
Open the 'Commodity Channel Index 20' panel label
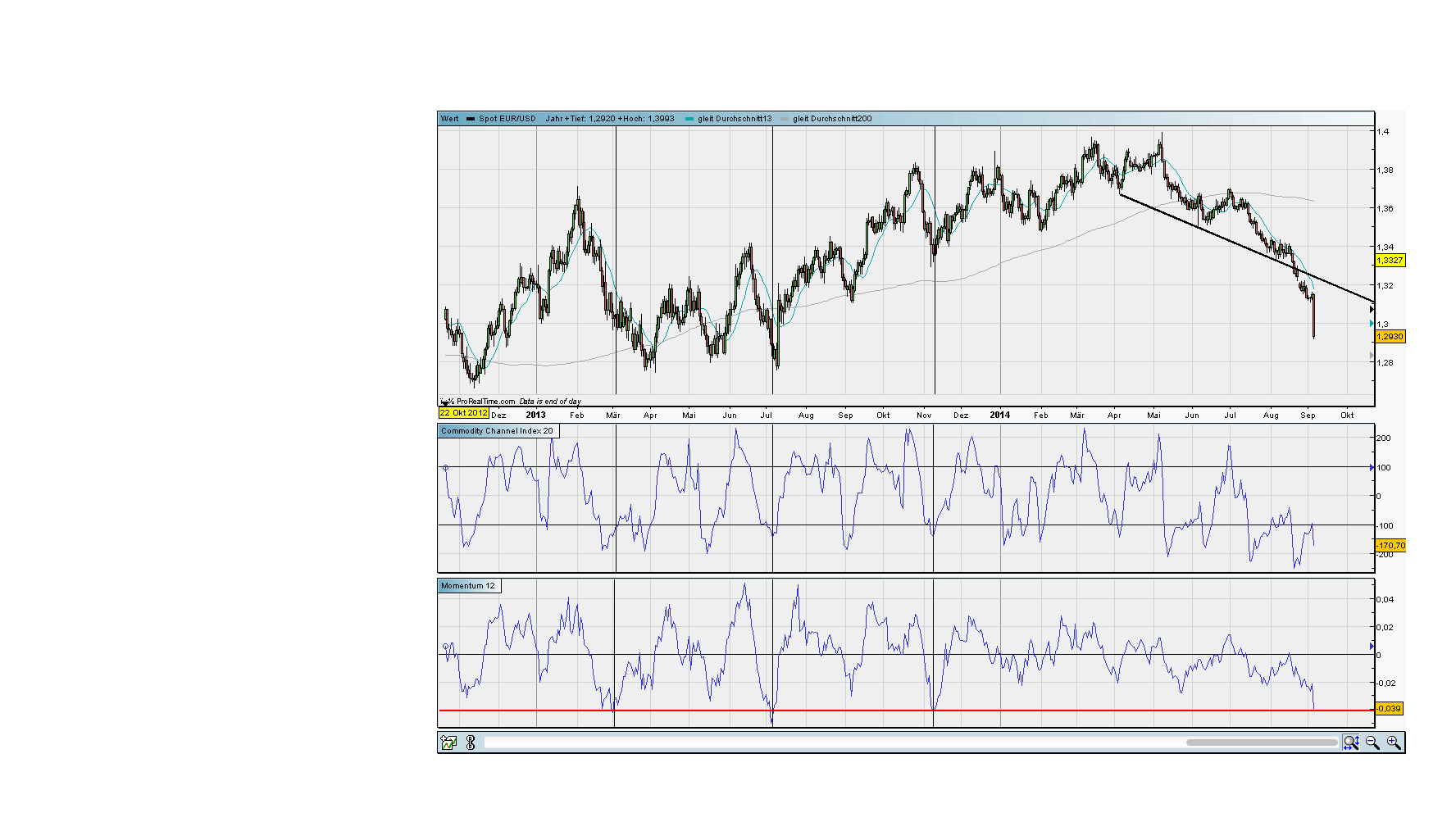point(498,431)
